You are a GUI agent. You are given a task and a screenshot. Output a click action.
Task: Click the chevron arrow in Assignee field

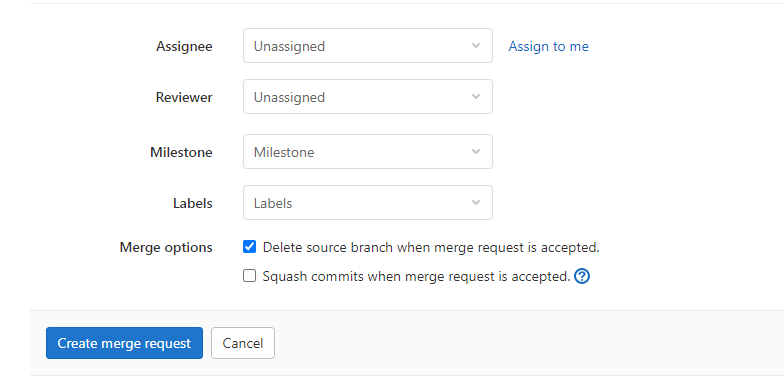[476, 46]
